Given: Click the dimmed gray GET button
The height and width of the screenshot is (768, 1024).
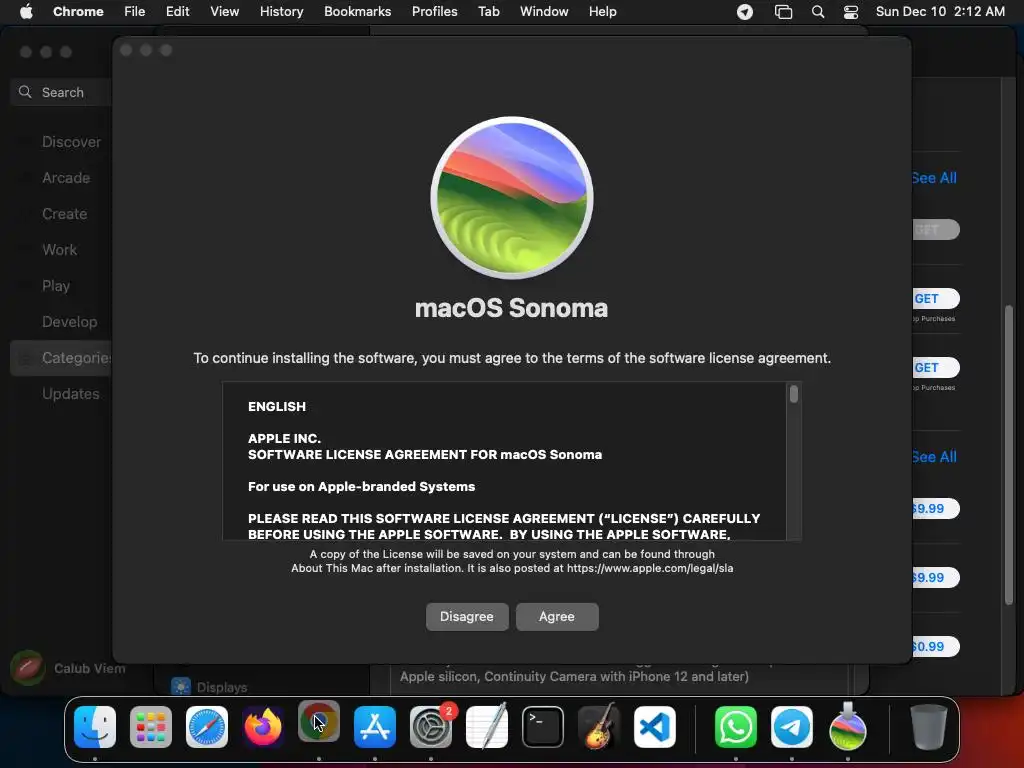Looking at the screenshot, I should click(x=936, y=229).
